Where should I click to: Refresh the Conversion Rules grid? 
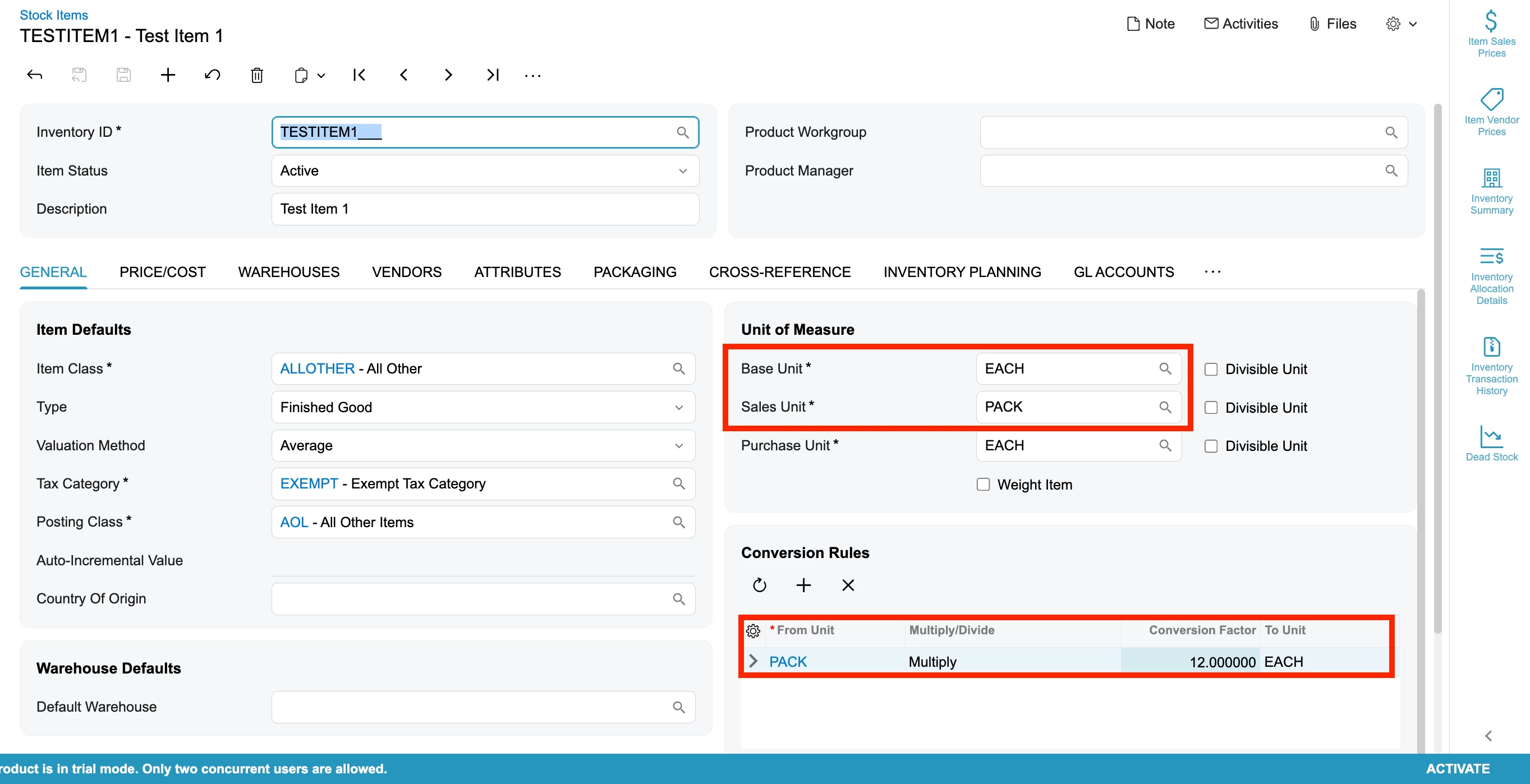click(759, 585)
